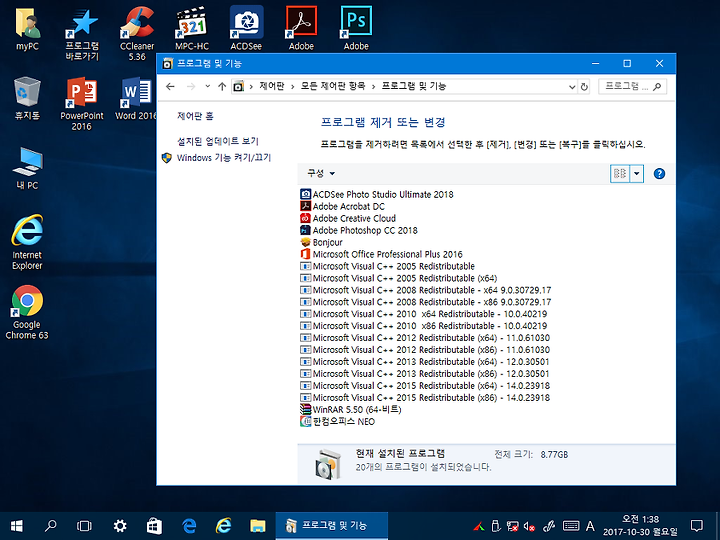Open the touch keyboard tray icon
Screen dimensions: 720x540
[x=571, y=526]
